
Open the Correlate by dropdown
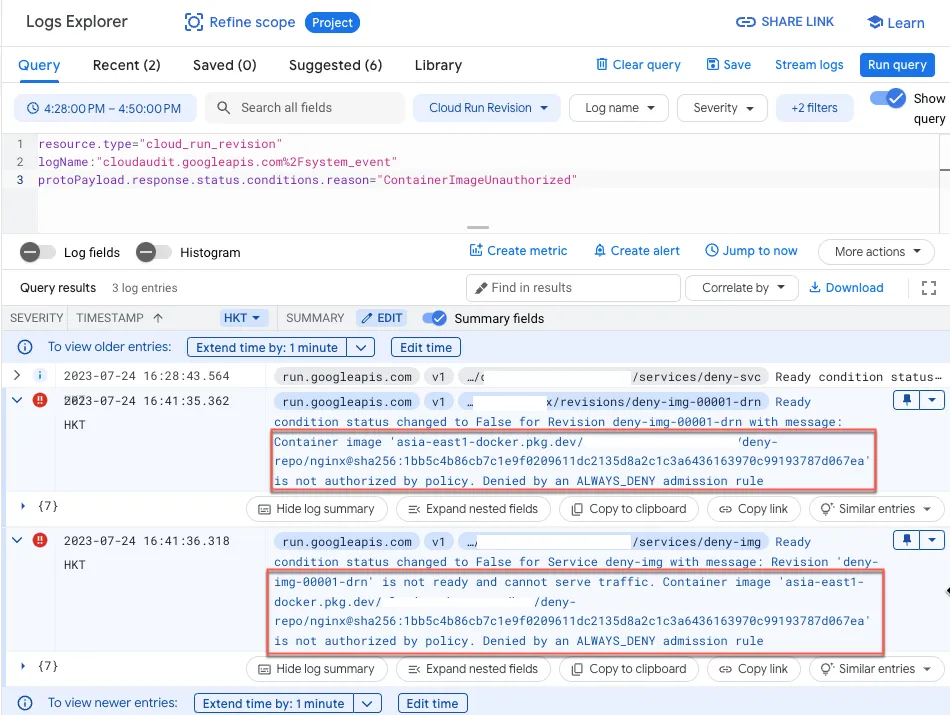742,288
